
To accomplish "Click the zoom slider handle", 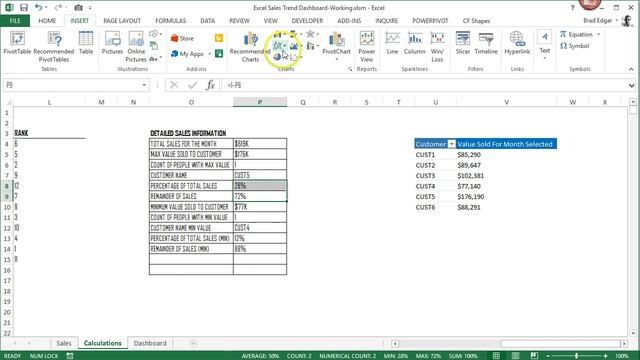I will click(x=576, y=356).
